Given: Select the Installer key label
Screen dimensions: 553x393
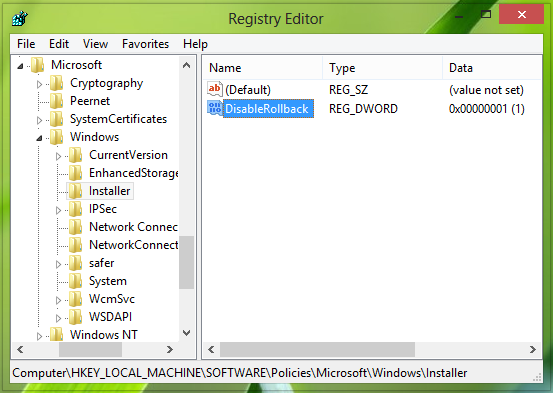Looking at the screenshot, I should tap(110, 191).
